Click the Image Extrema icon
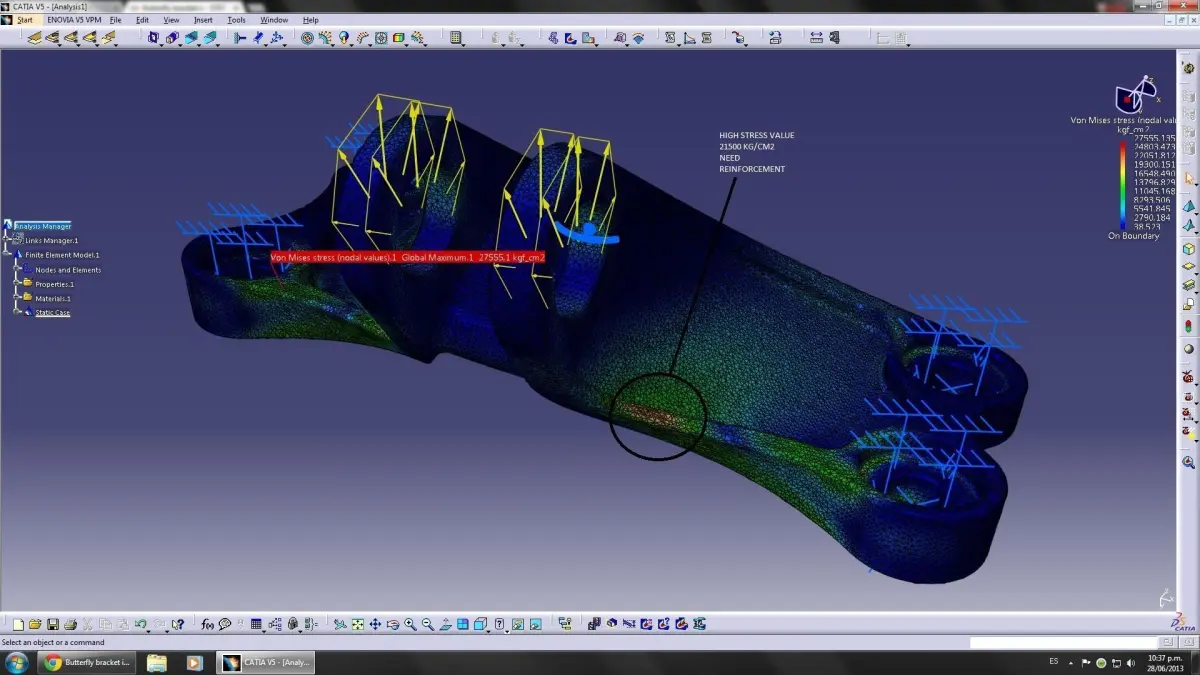1200x675 pixels. [646, 624]
